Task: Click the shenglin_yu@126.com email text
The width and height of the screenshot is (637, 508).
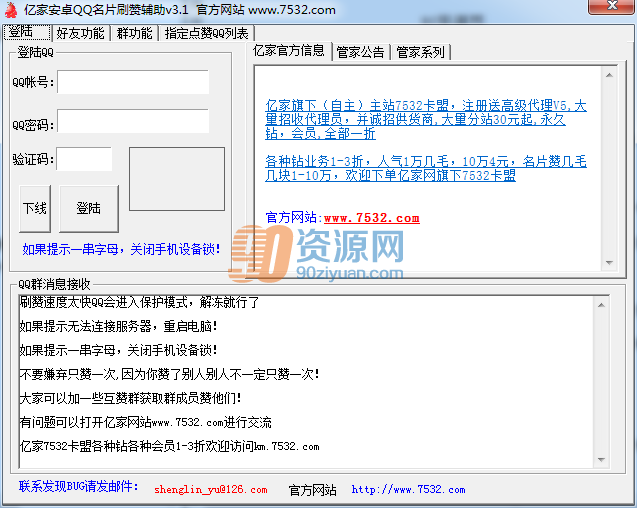Action: (x=211, y=489)
